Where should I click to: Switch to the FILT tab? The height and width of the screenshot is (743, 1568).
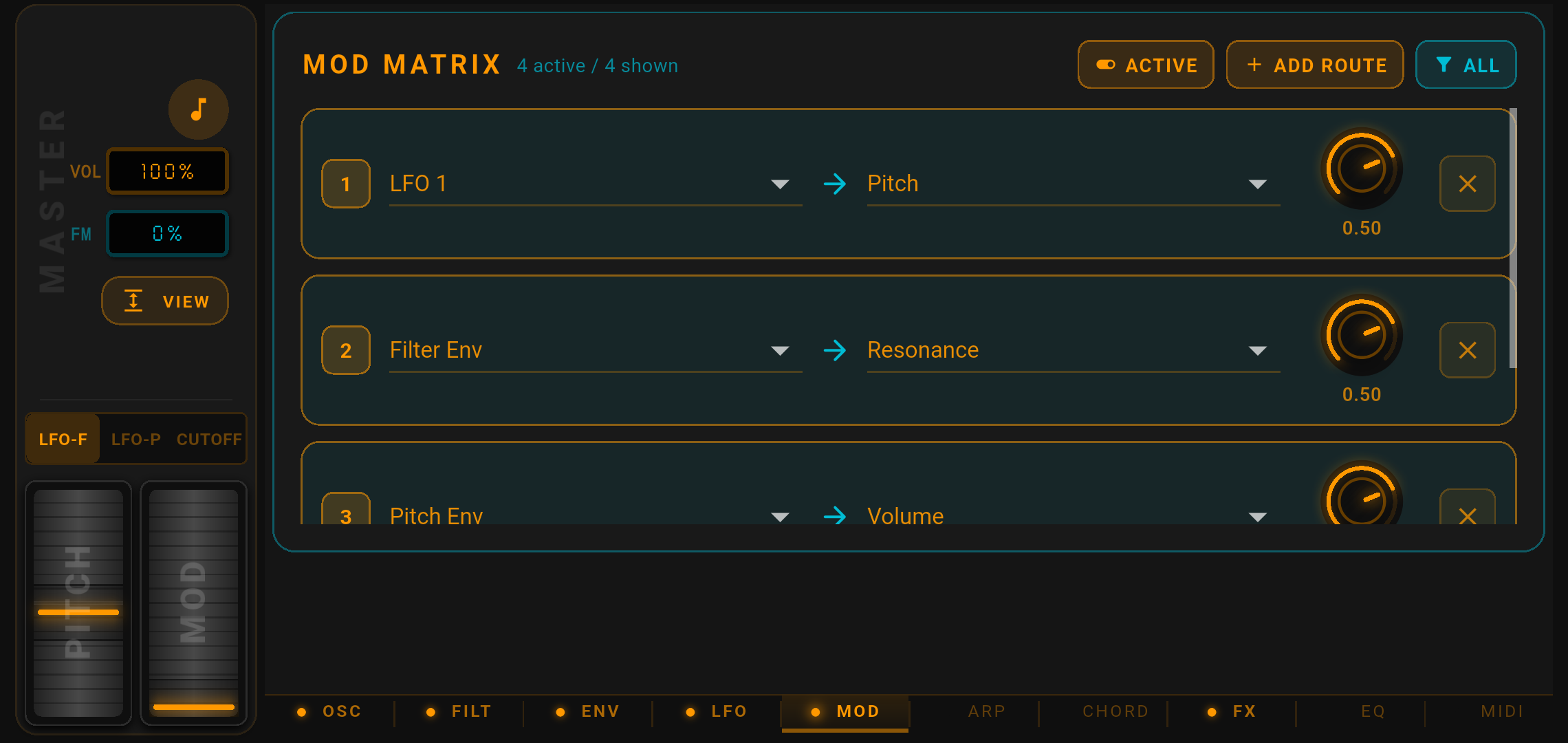point(470,711)
